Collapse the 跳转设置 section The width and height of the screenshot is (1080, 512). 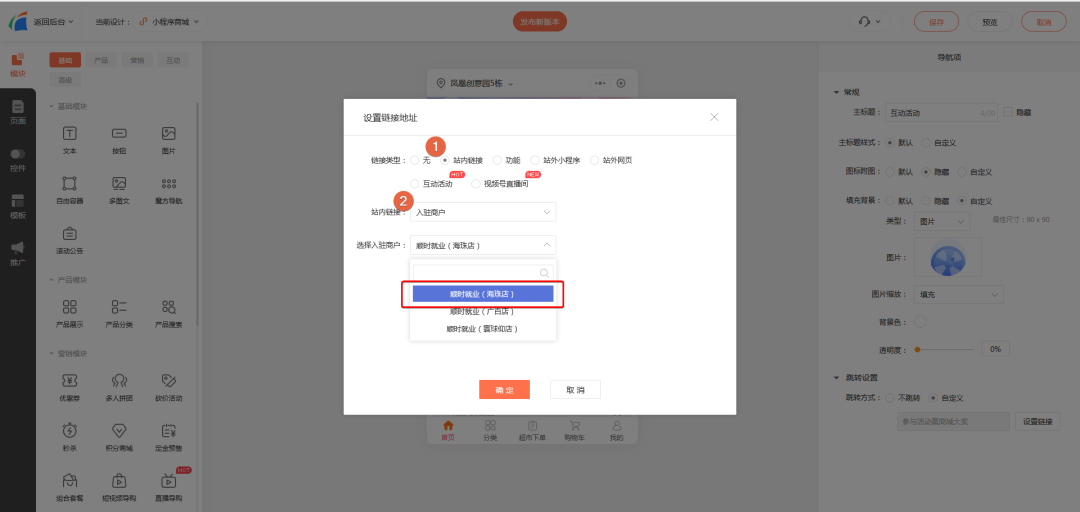pyautogui.click(x=838, y=378)
